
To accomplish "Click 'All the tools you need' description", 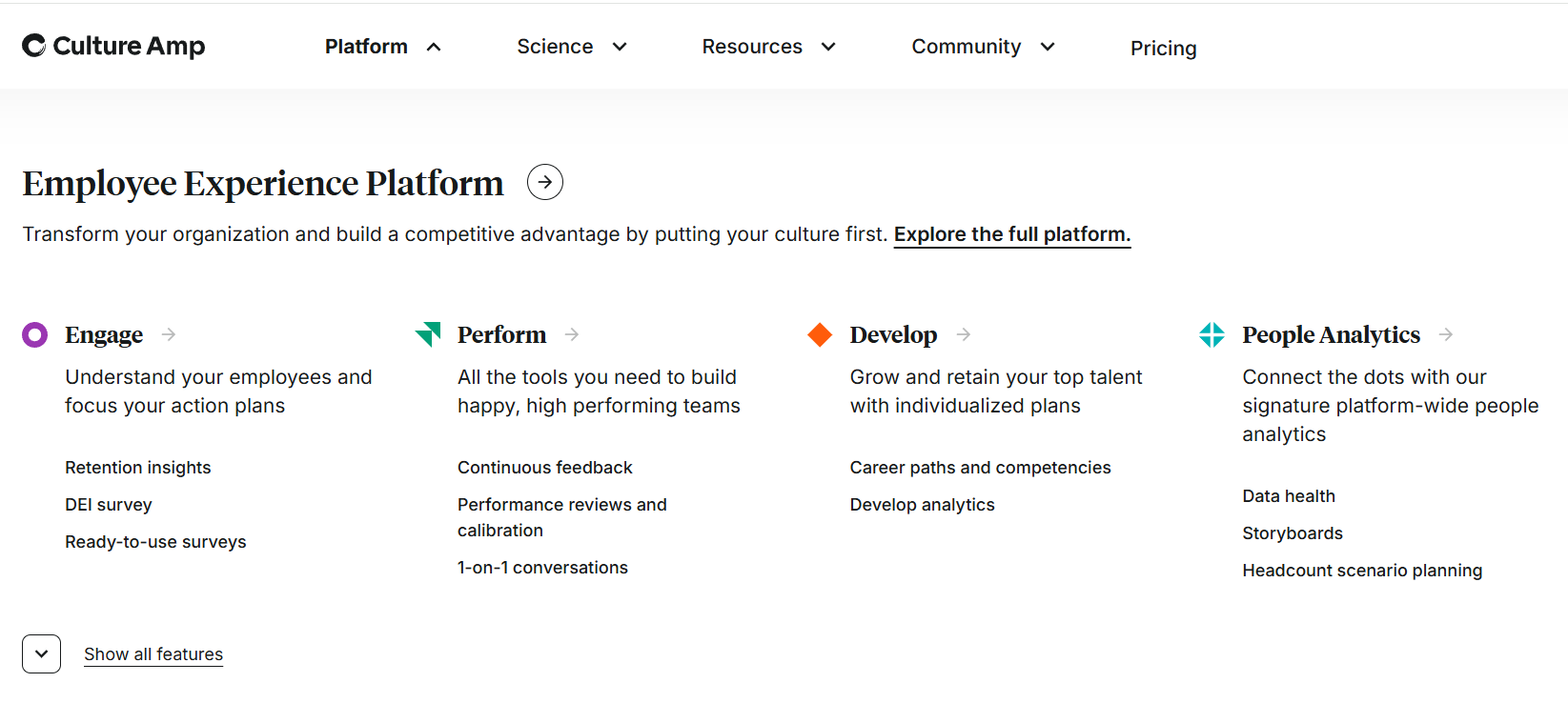I will (599, 392).
